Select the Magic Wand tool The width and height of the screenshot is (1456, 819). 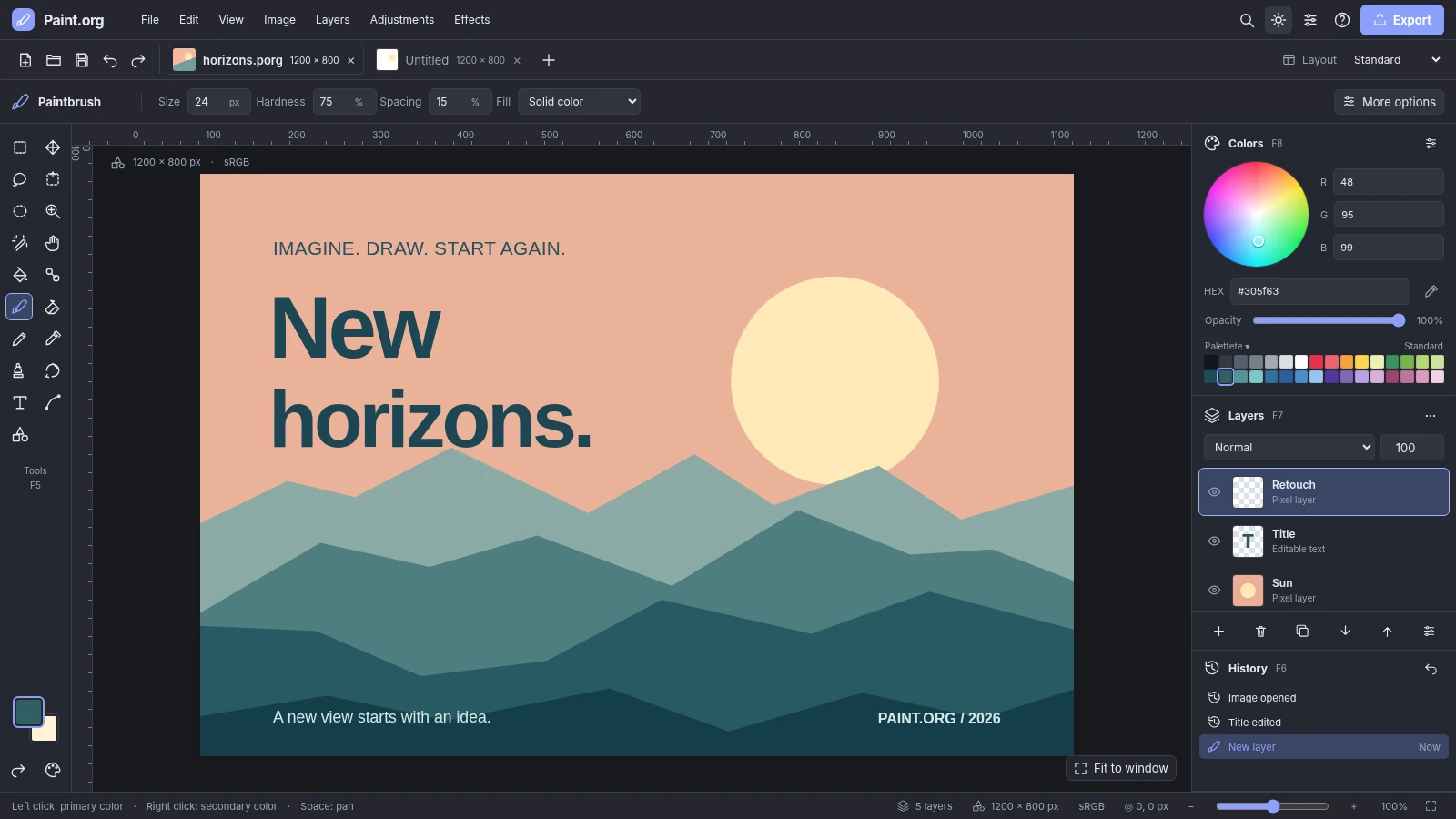19,243
